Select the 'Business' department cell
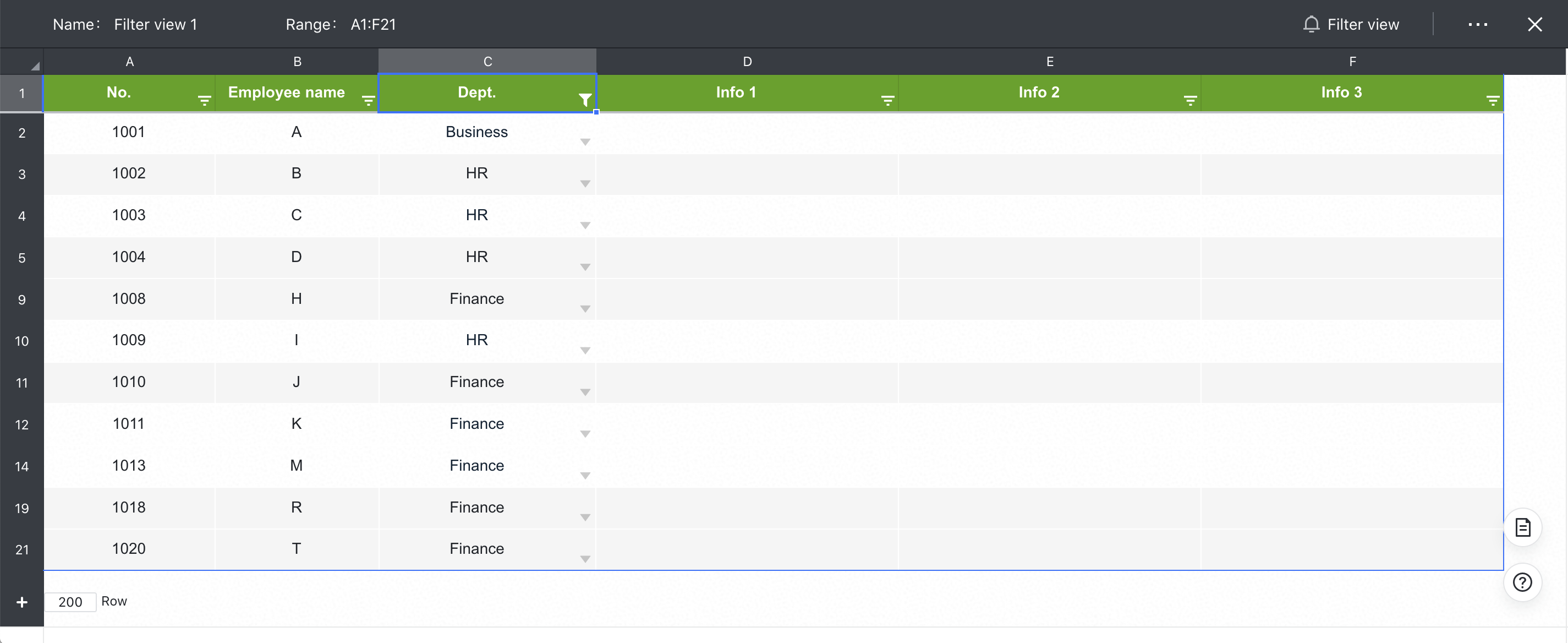This screenshot has height=643, width=1568. click(x=487, y=132)
